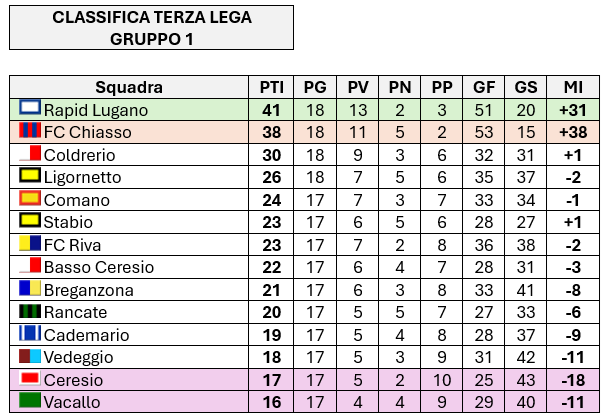Select the Ceresio team name cell
This screenshot has width=604, height=419.
pos(129,380)
